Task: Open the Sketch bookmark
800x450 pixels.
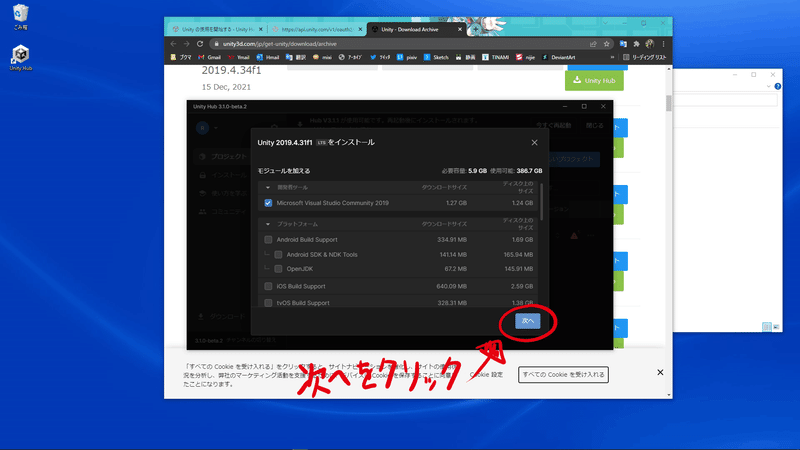Action: pyautogui.click(x=436, y=58)
